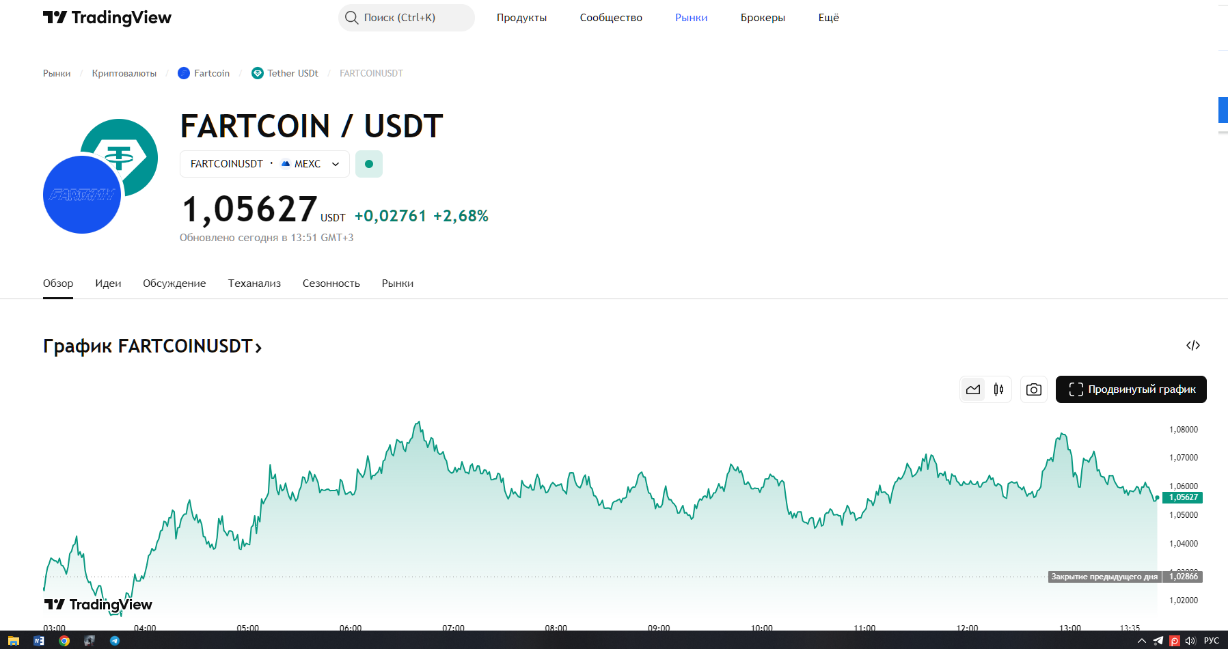Click the price value 1,05627
Image resolution: width=1228 pixels, height=649 pixels.
click(x=249, y=210)
